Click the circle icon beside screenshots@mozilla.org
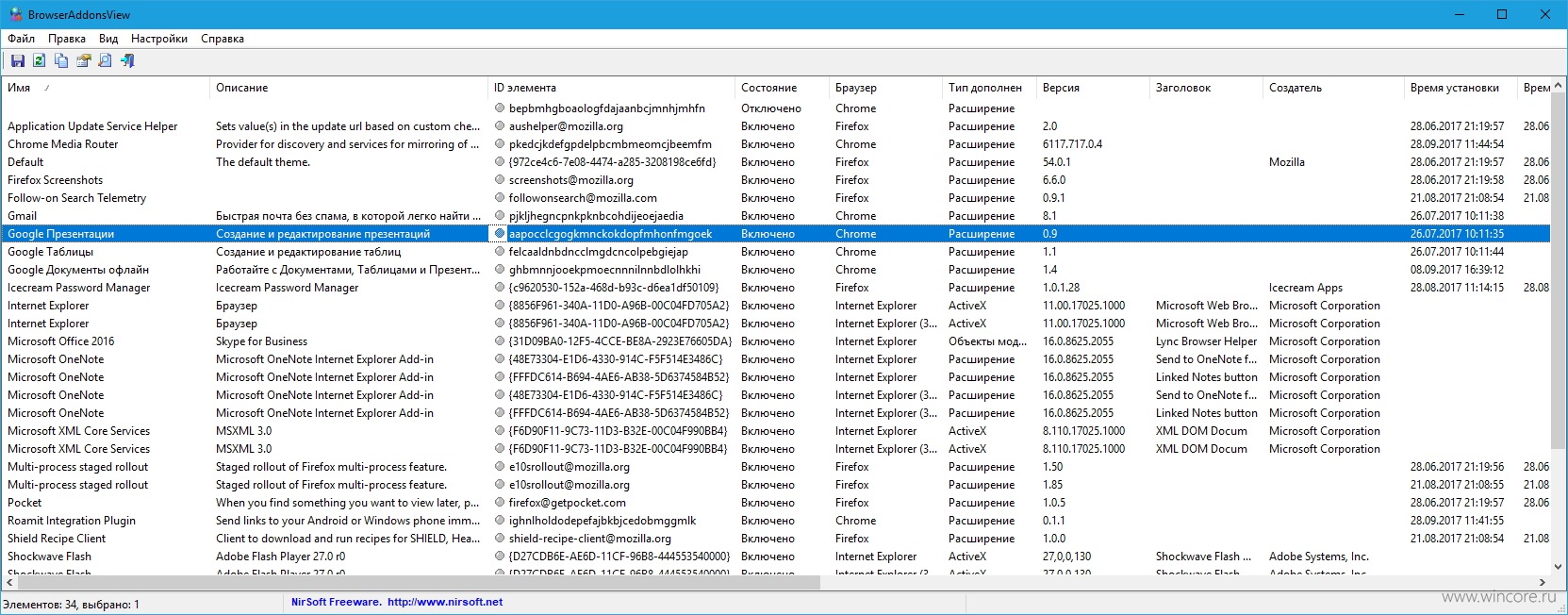 tap(500, 180)
